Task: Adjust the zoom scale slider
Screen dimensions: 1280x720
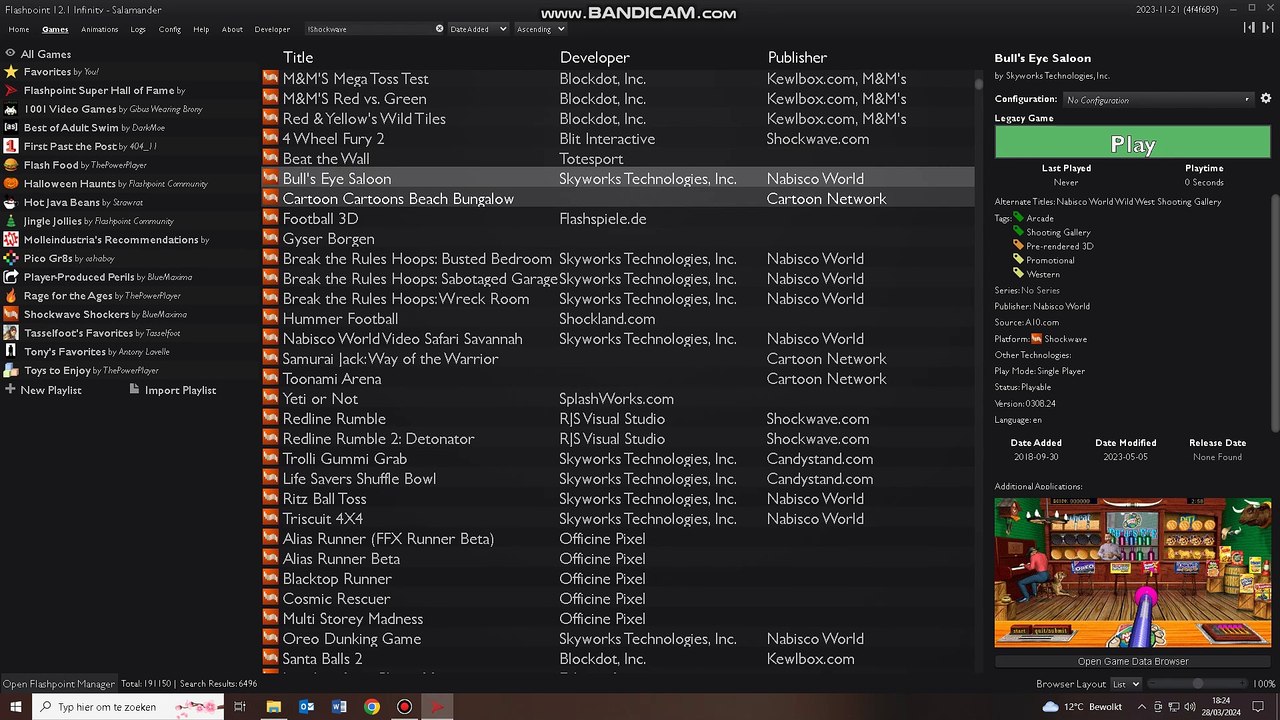Action: (x=1197, y=684)
